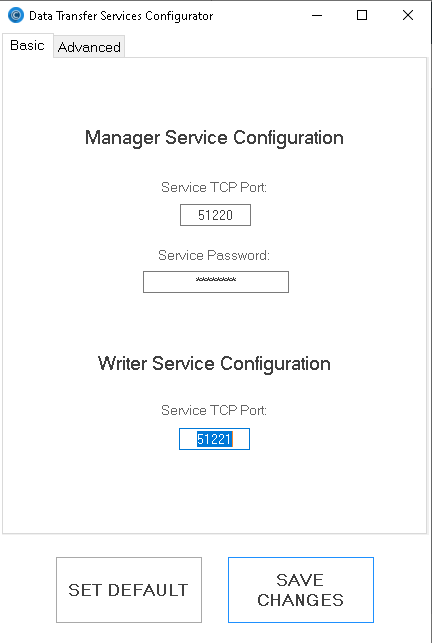Click the Manager Service TCP Port field showing 51220
Viewport: 432px width, 643px height.
215,215
